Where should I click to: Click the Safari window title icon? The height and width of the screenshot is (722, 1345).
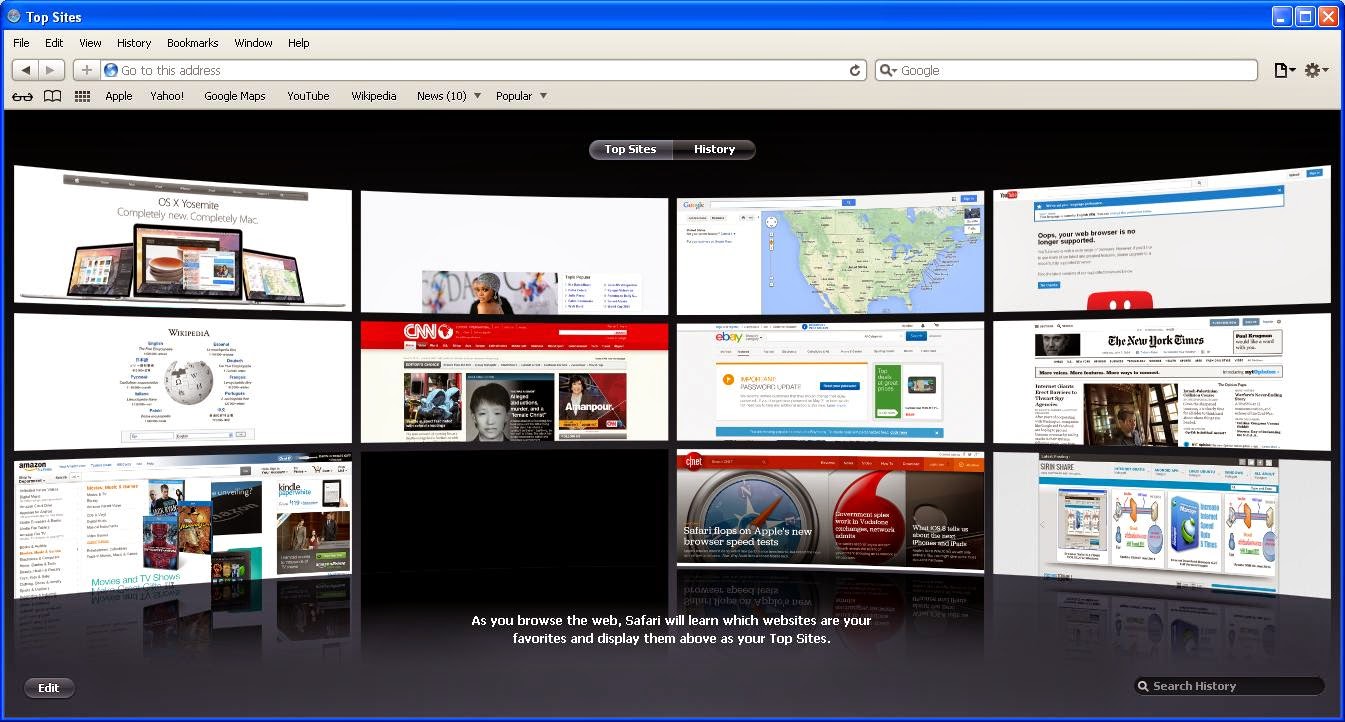click(14, 16)
